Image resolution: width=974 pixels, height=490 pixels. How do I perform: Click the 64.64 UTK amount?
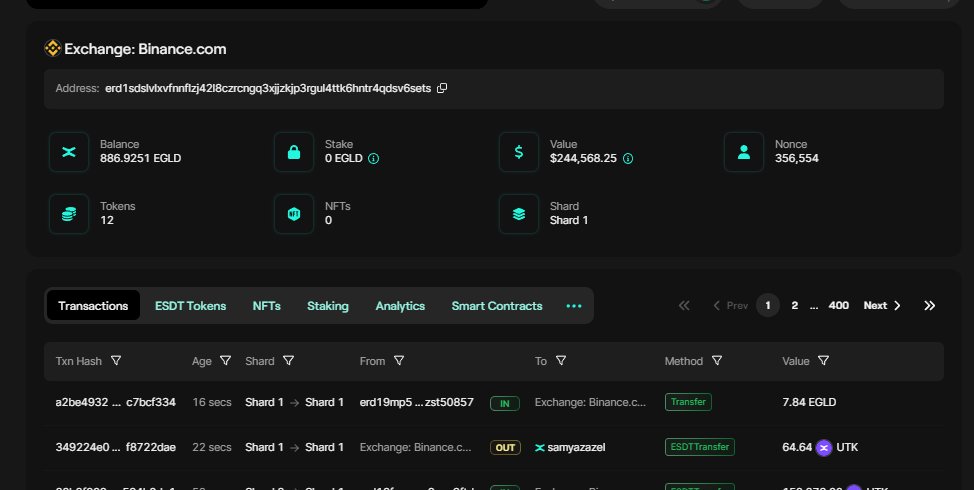[x=797, y=447]
